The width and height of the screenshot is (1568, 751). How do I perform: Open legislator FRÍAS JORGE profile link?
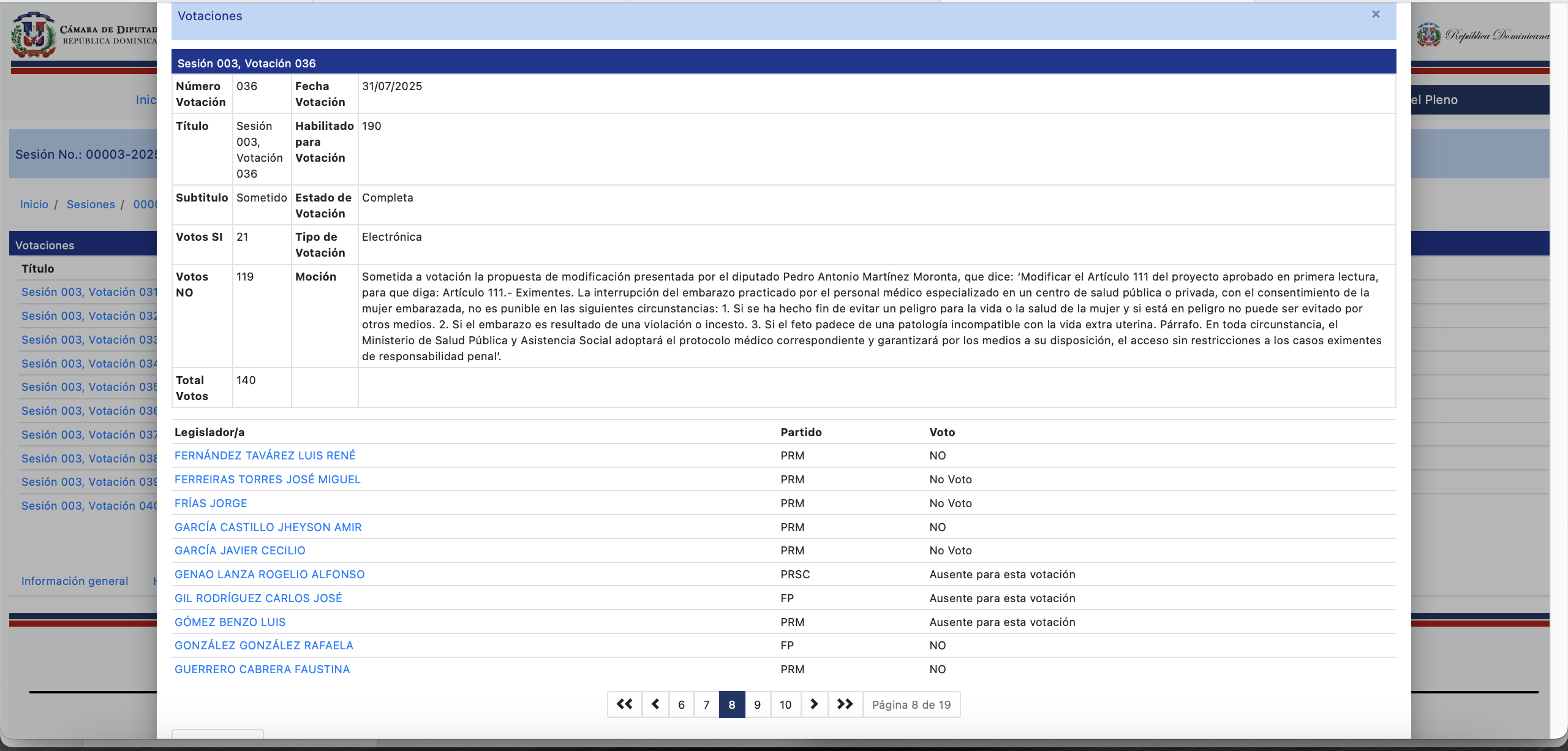[x=211, y=504]
